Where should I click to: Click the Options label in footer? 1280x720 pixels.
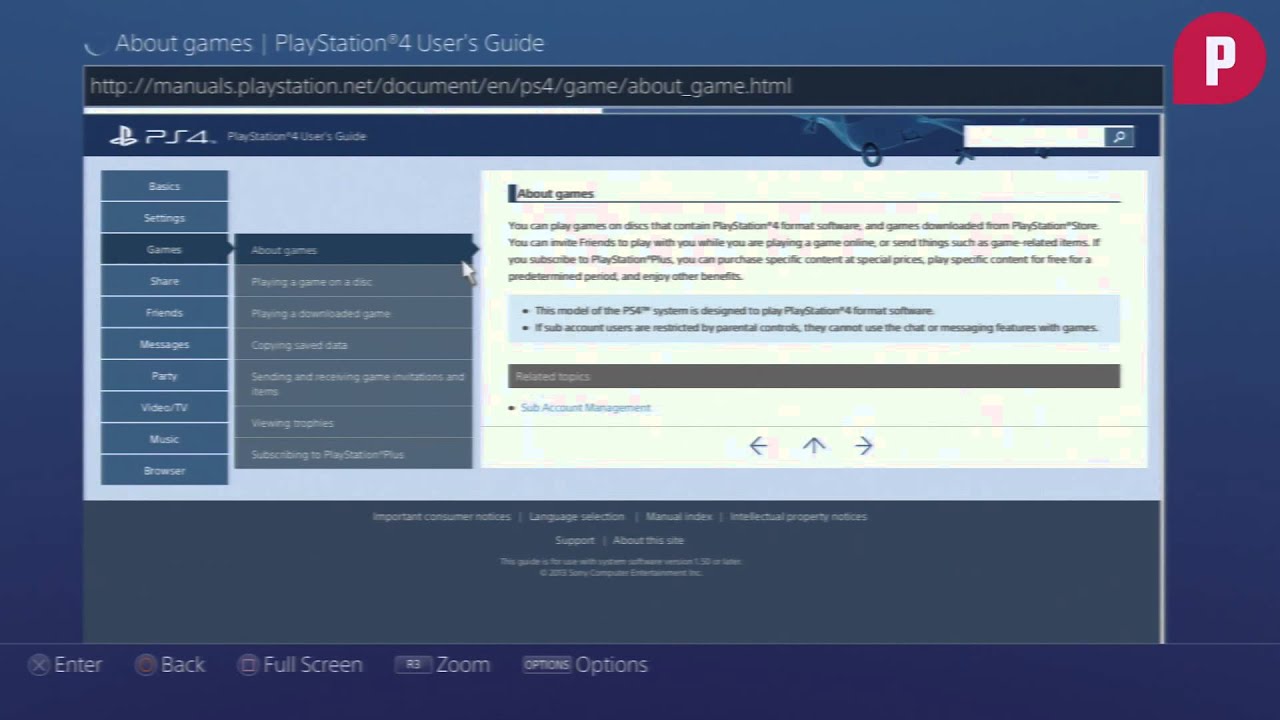click(x=611, y=665)
